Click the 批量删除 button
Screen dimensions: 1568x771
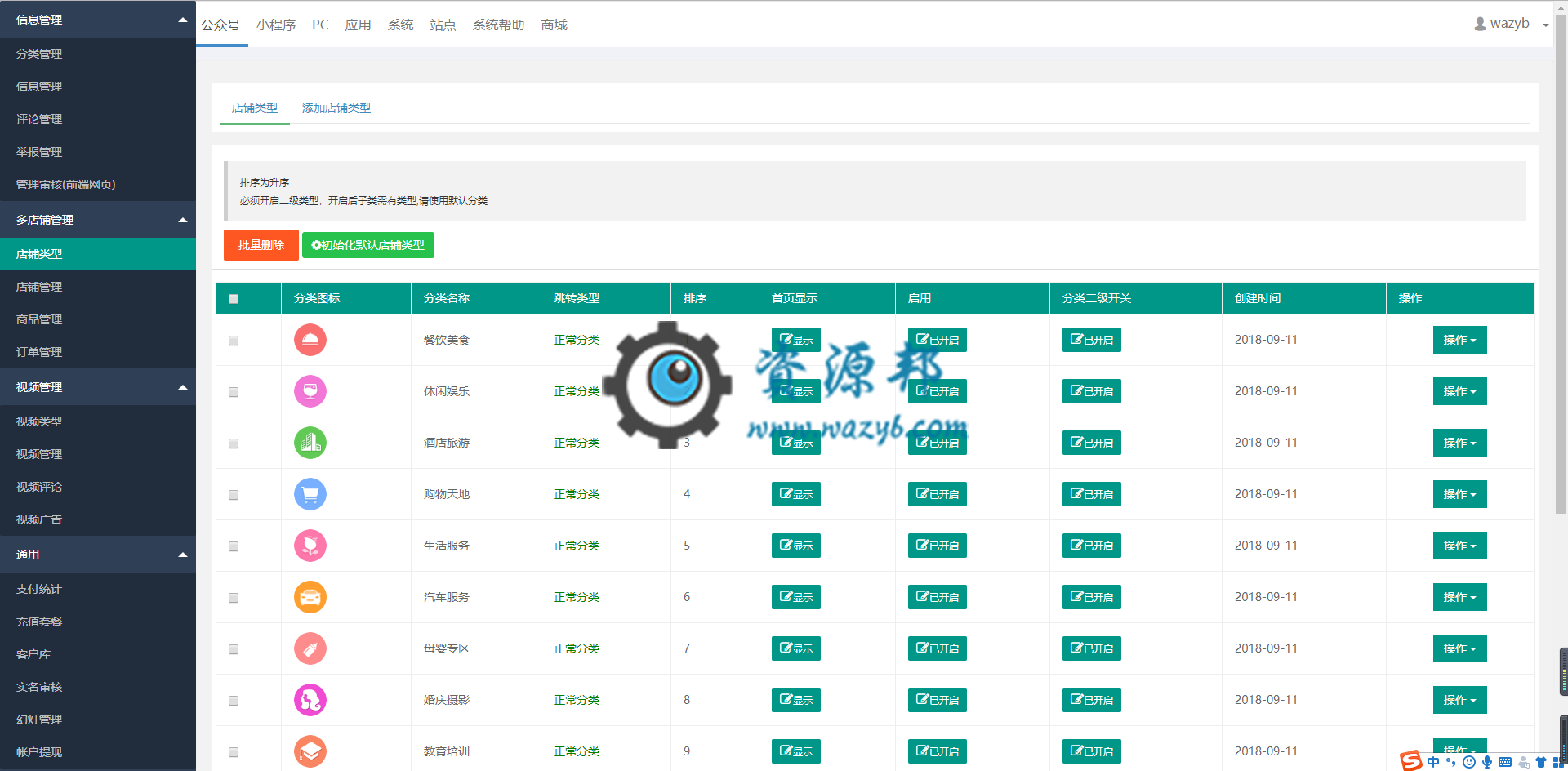tap(261, 245)
